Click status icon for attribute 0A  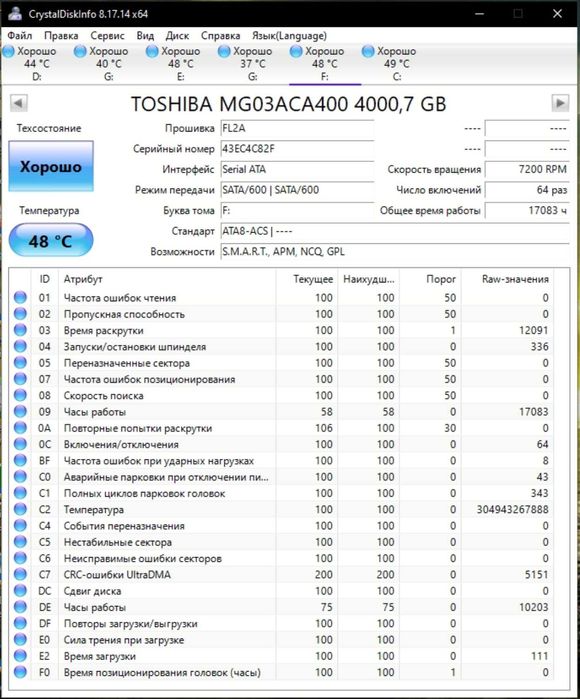coord(20,428)
